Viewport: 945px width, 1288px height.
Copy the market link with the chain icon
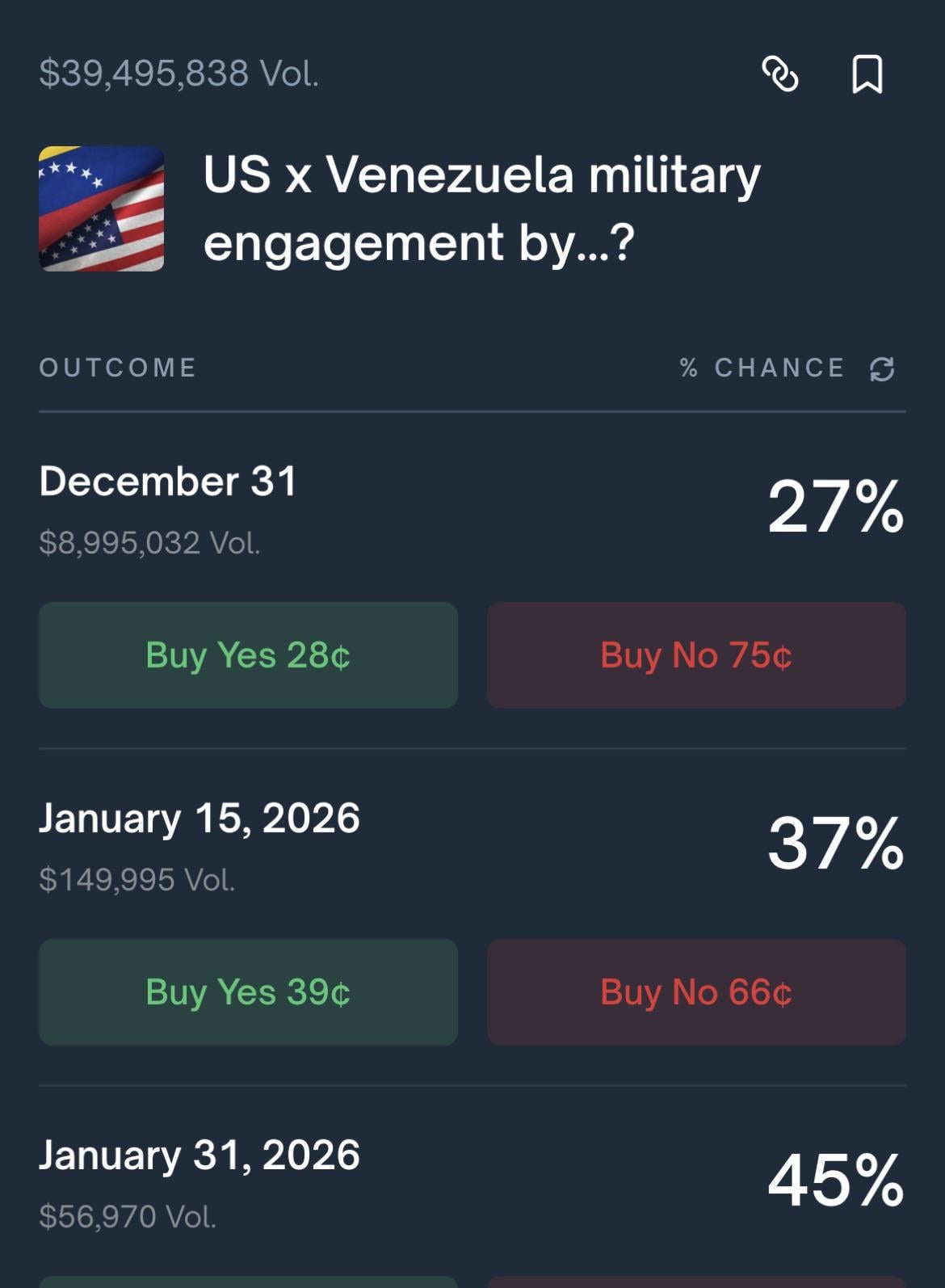(x=780, y=74)
